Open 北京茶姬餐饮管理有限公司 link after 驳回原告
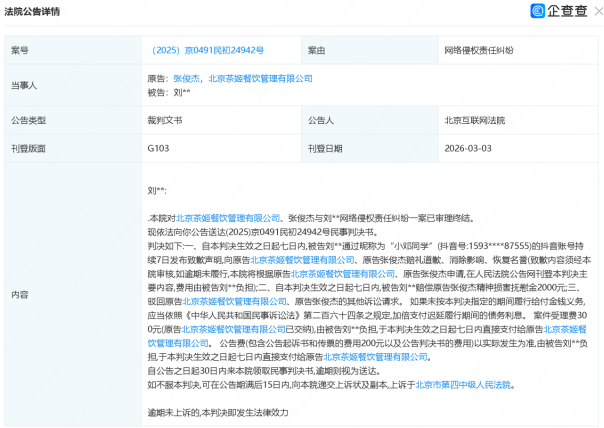Viewport: 604px width, 428px height. click(x=235, y=302)
